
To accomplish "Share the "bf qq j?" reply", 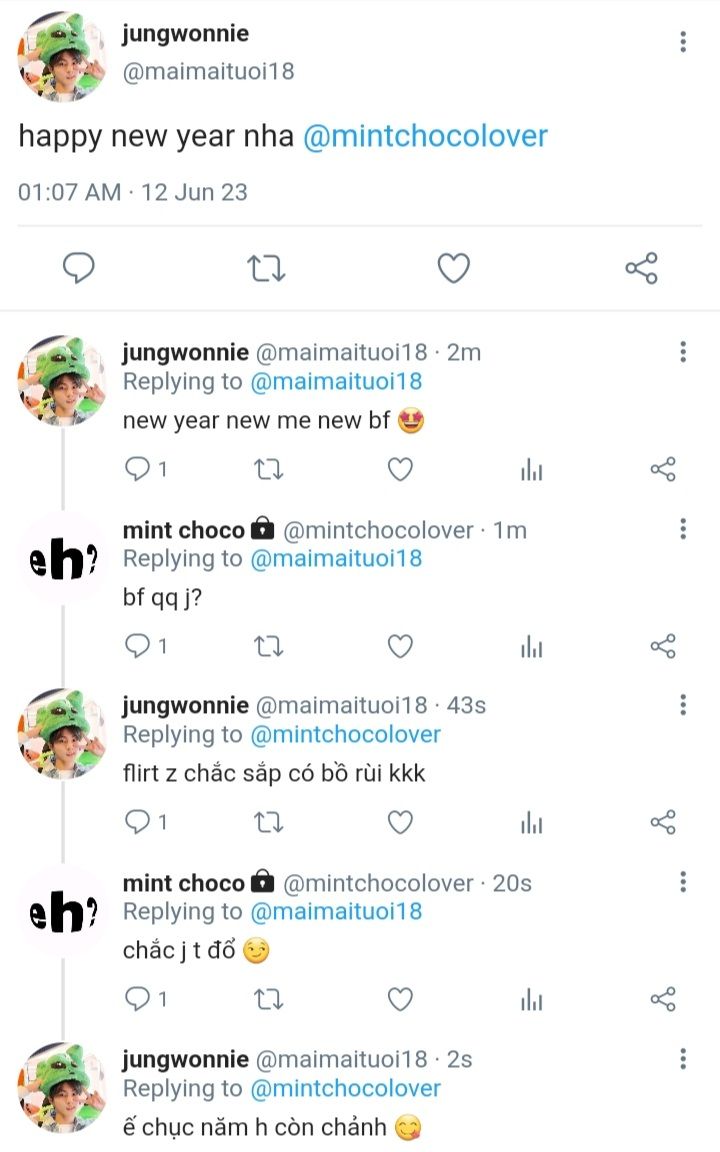I will 663,647.
